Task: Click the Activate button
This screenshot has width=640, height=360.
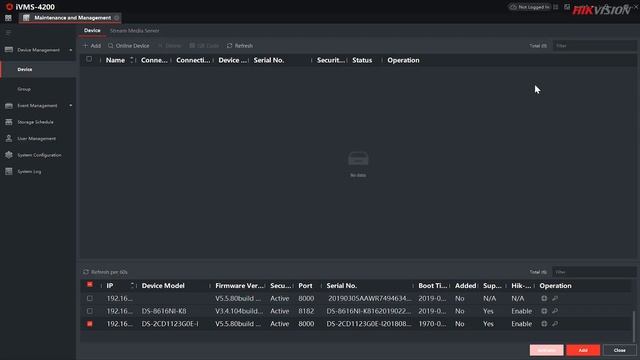Action: 547,350
